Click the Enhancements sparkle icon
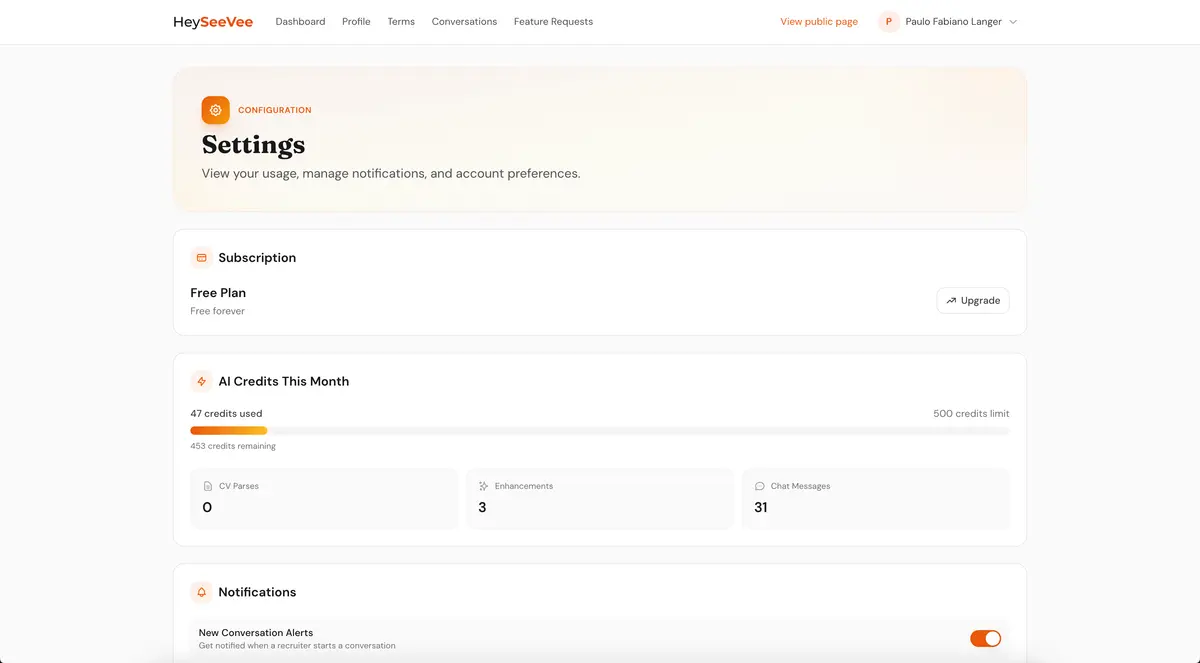 pyautogui.click(x=484, y=486)
